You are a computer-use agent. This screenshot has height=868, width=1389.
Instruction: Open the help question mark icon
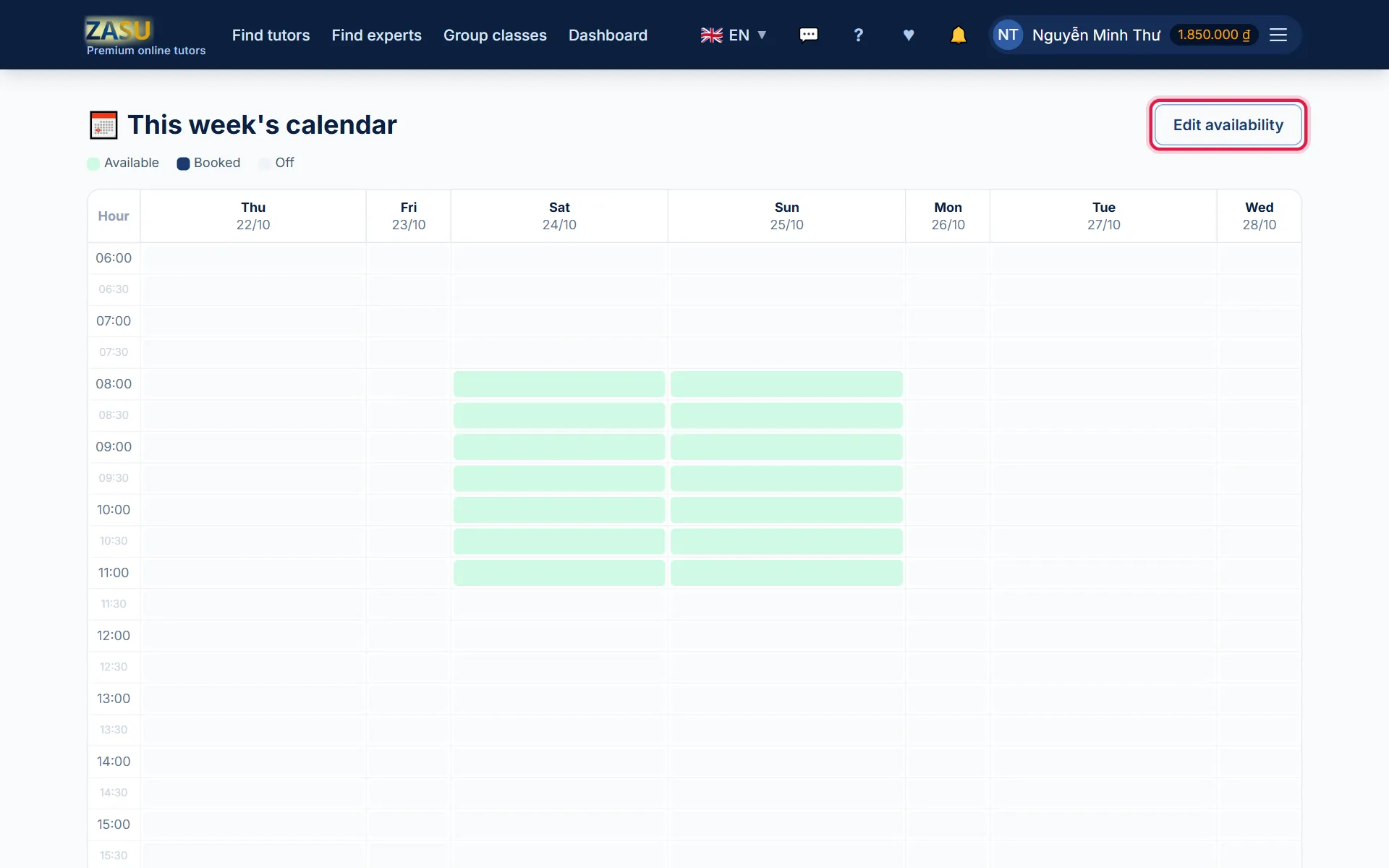tap(858, 35)
